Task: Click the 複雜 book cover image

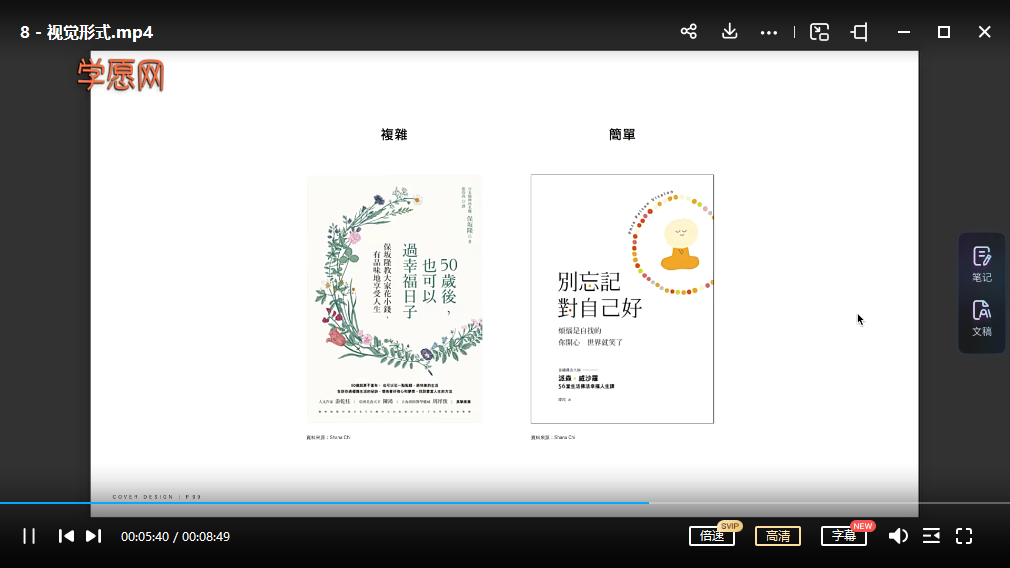Action: coord(394,299)
